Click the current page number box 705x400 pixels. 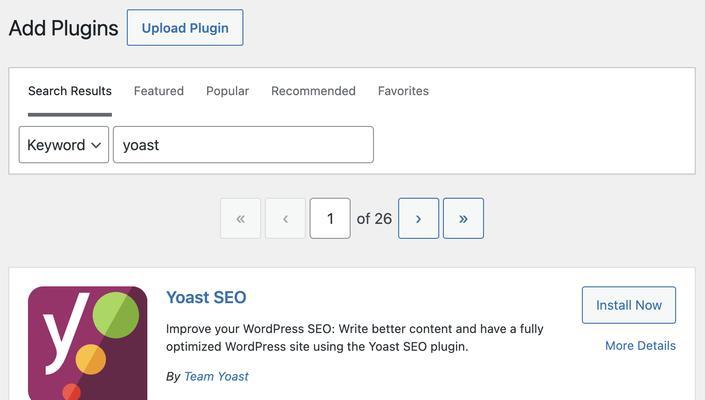(330, 218)
